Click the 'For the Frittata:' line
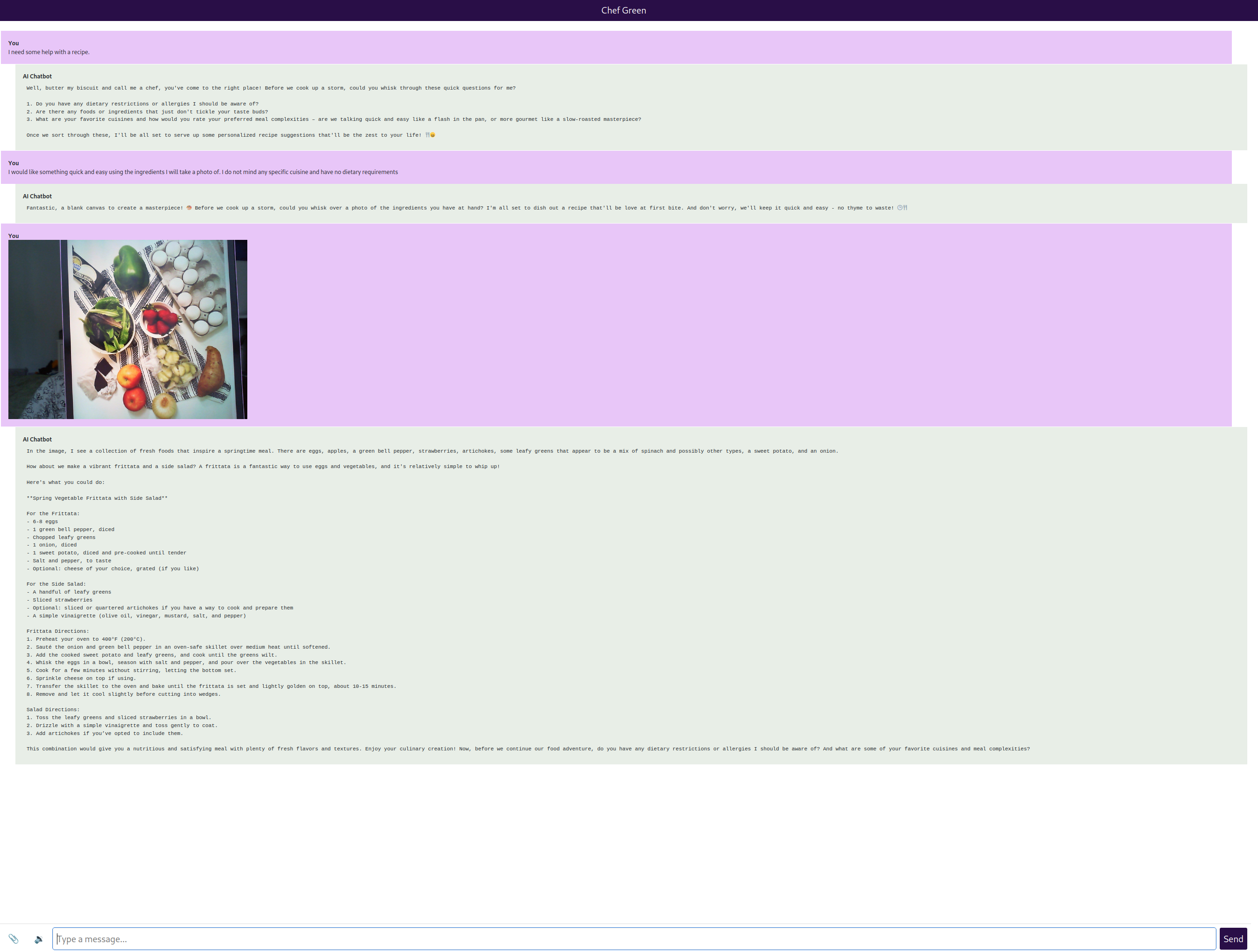This screenshot has width=1258, height=952. pos(53,513)
